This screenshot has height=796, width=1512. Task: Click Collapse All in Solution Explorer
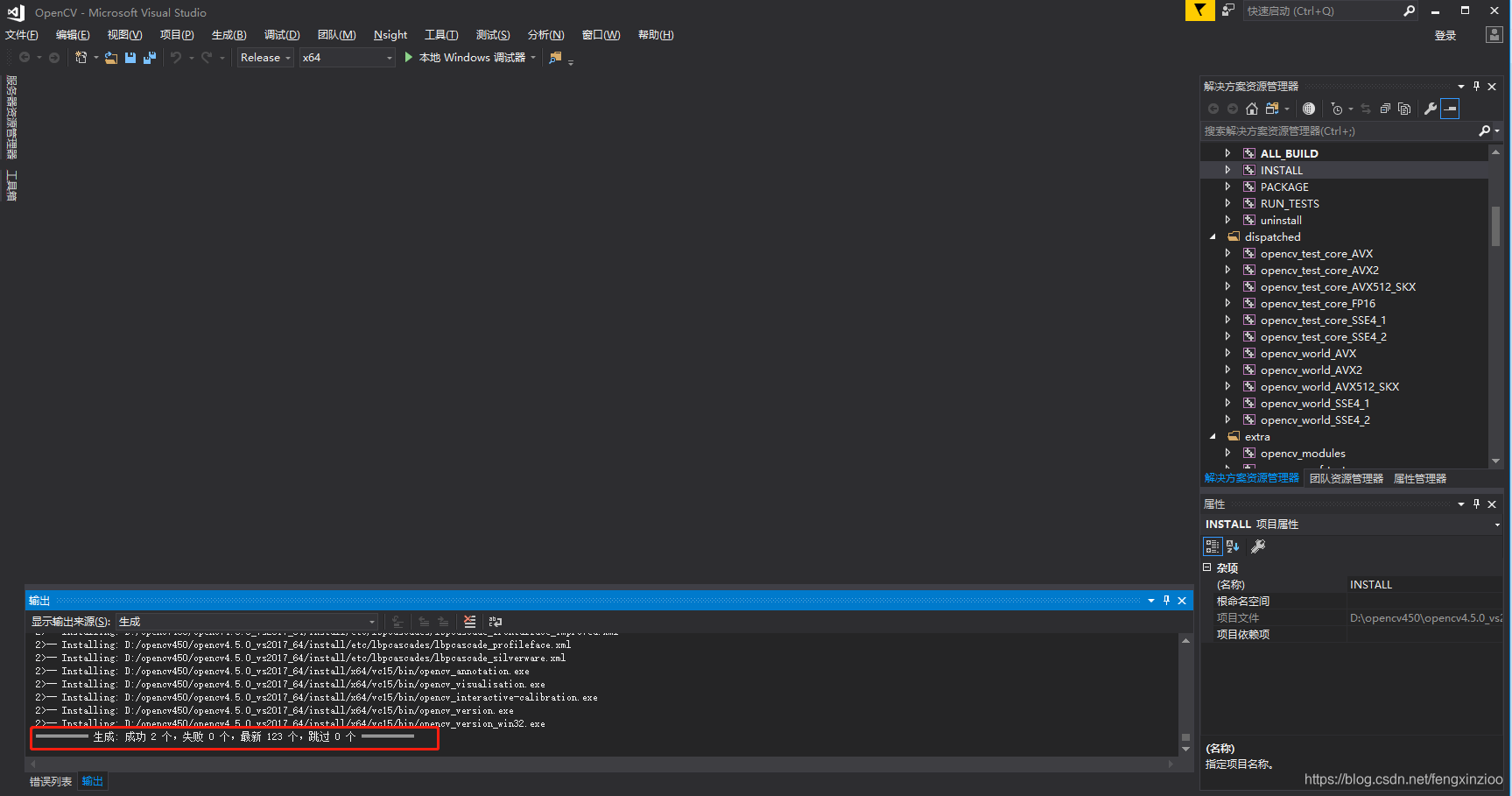1385,109
